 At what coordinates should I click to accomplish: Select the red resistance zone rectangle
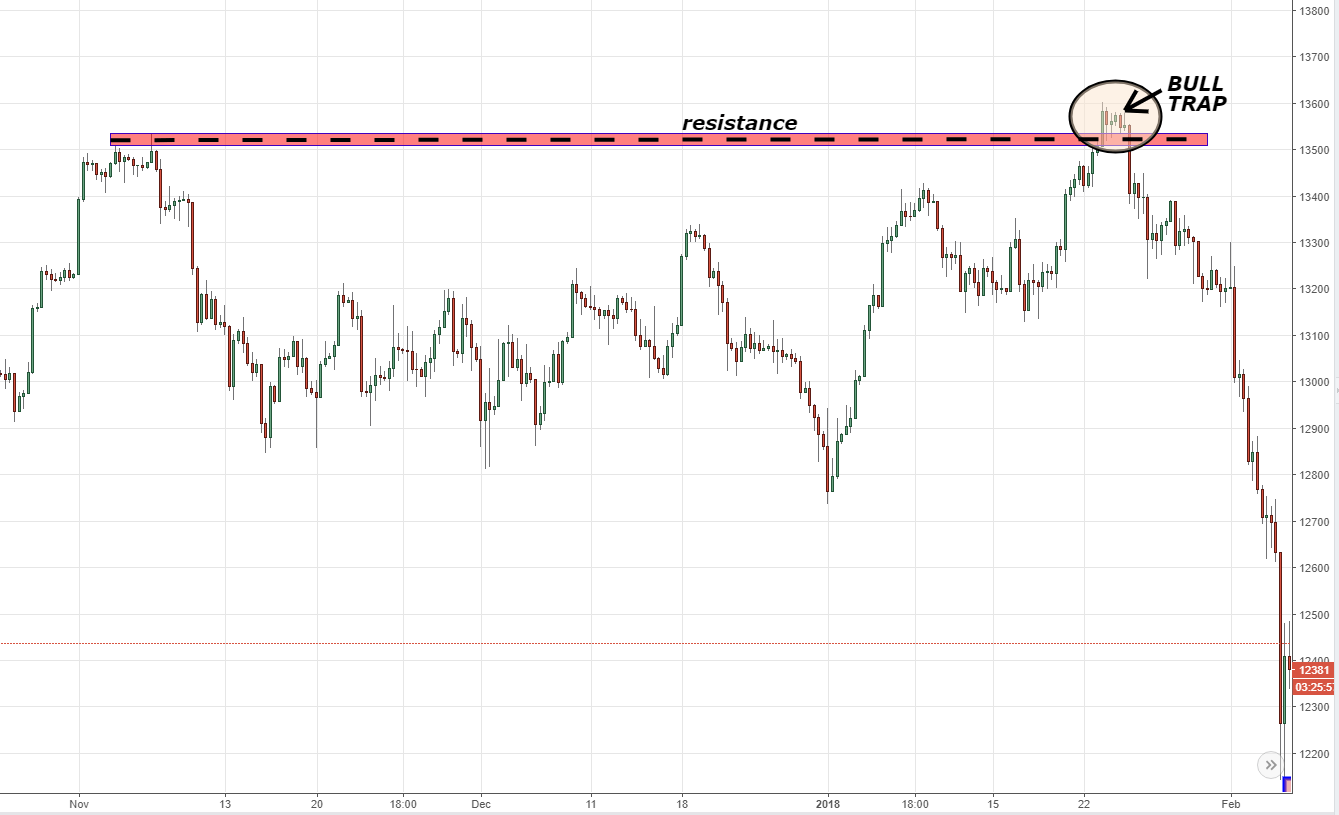coord(658,140)
